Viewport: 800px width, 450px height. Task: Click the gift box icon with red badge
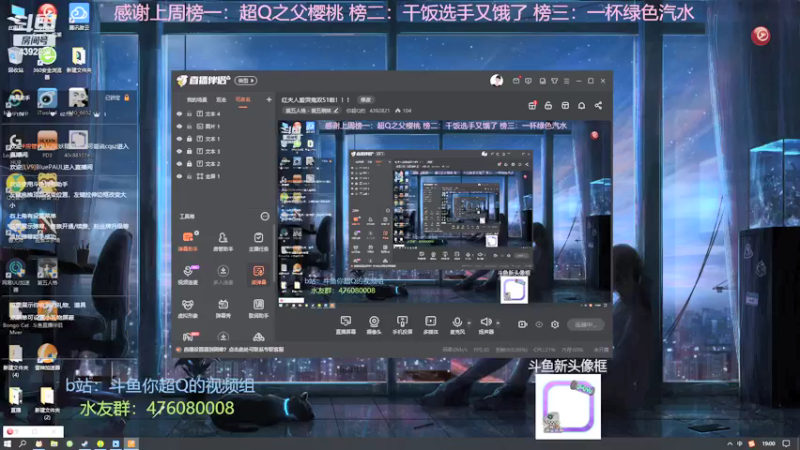tap(532, 105)
